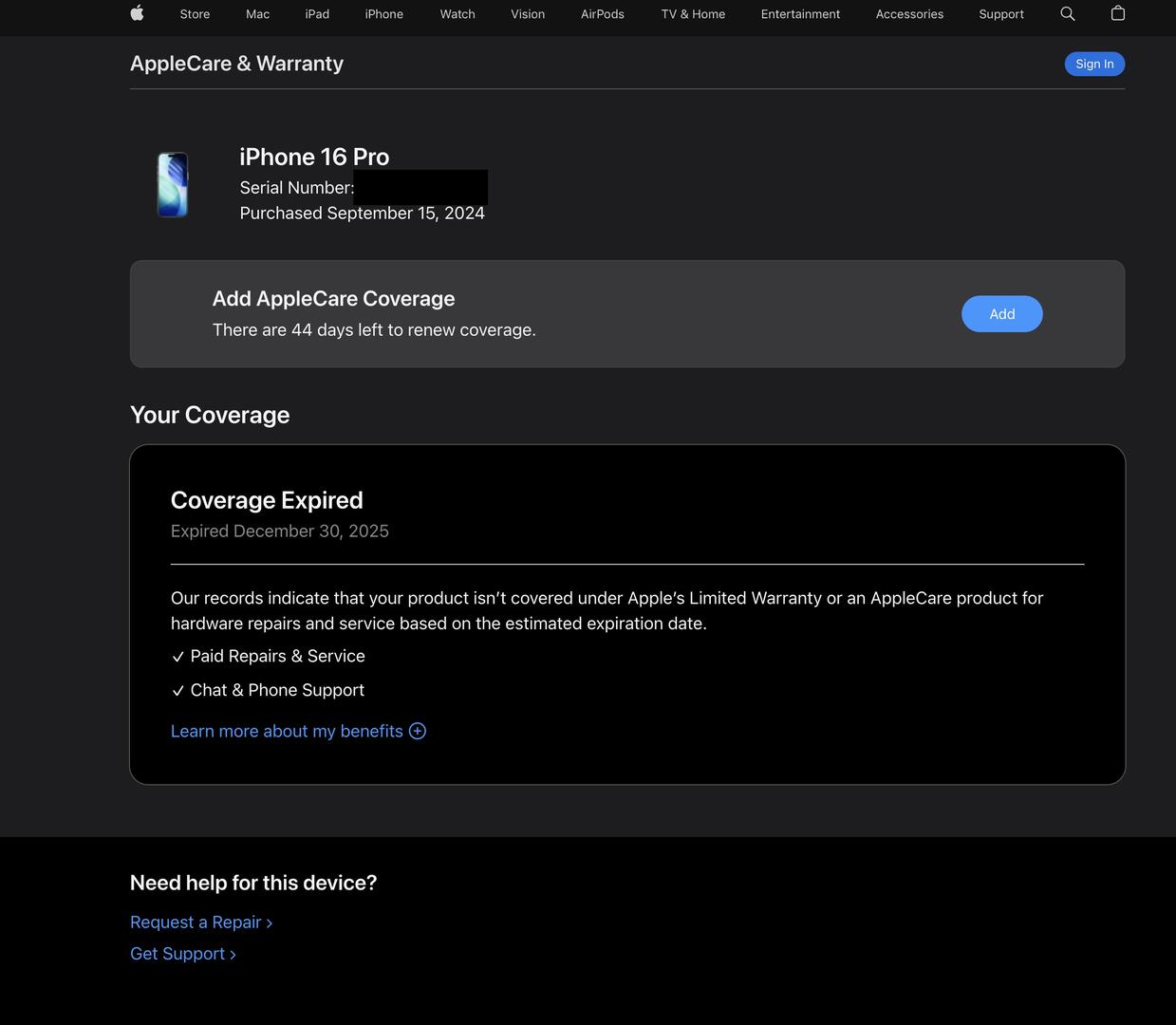Open the search magnifier icon
1176x1025 pixels.
point(1068,13)
